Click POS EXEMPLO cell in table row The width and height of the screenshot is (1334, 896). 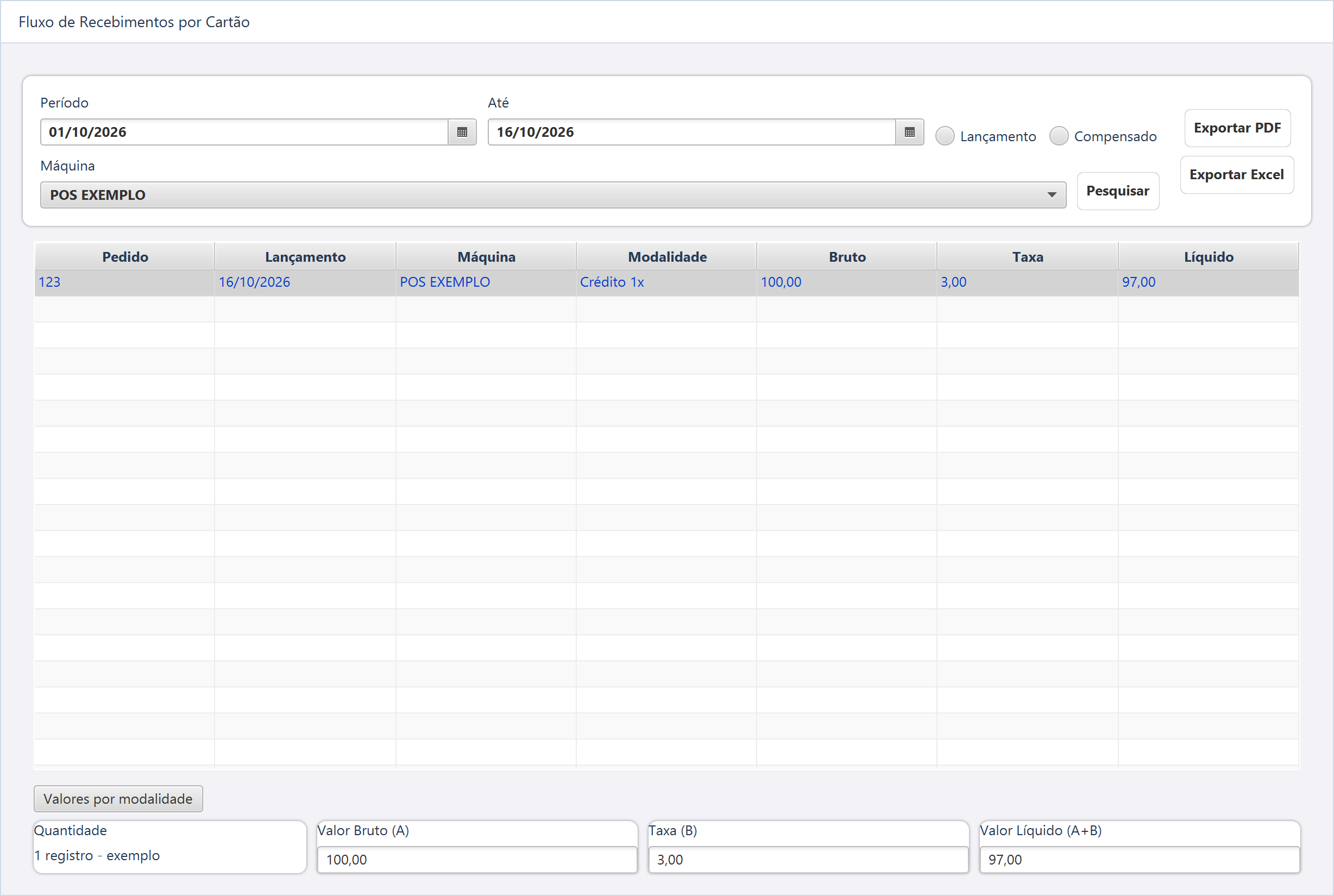tap(486, 282)
